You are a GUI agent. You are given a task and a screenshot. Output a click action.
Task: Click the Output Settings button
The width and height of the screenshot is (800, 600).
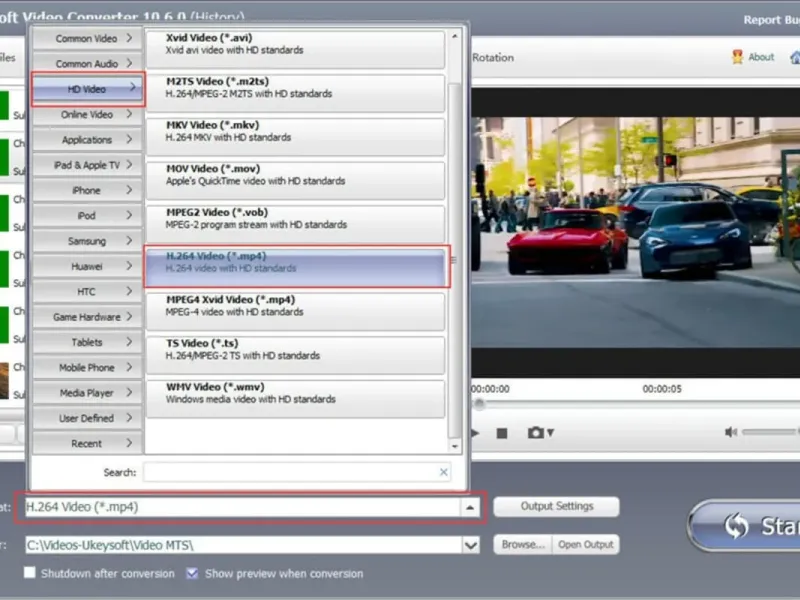556,506
